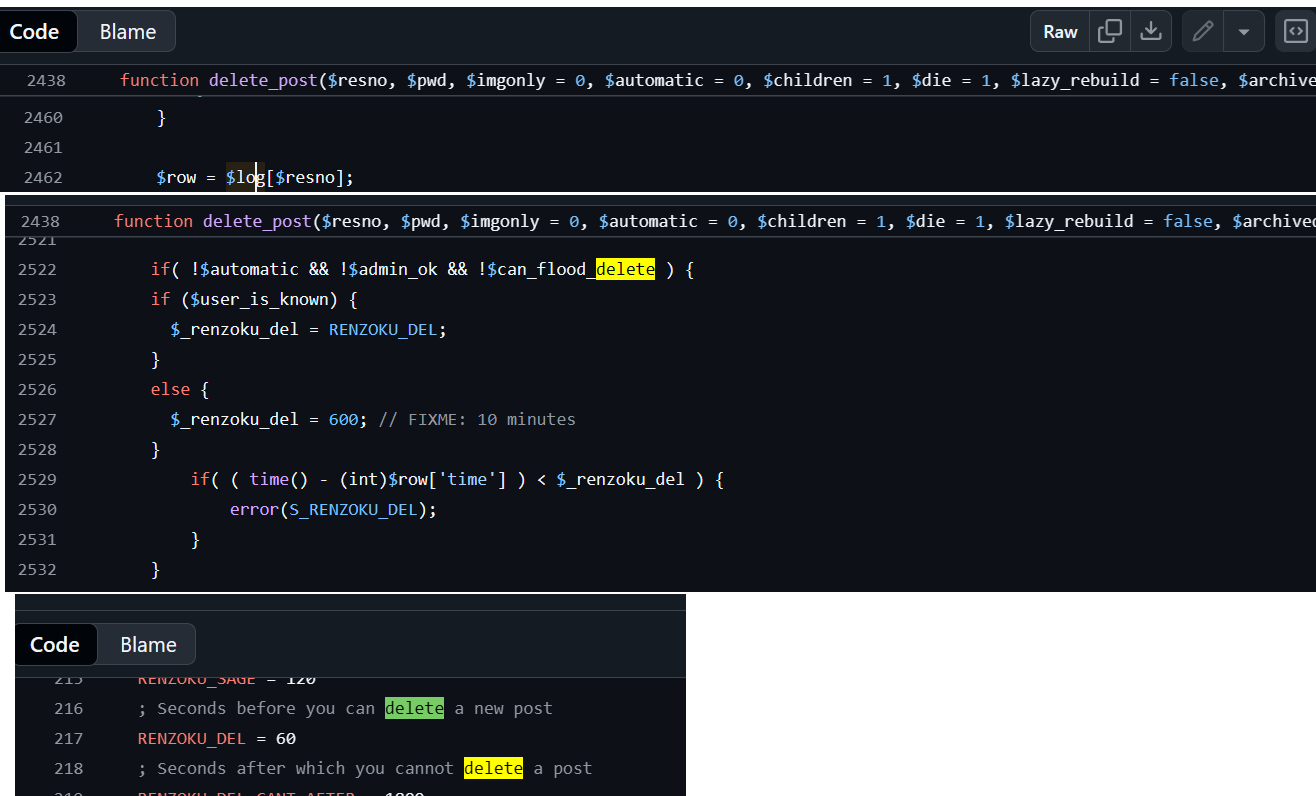1316x796 pixels.
Task: Edit this file with the pencil icon
Action: [1203, 32]
